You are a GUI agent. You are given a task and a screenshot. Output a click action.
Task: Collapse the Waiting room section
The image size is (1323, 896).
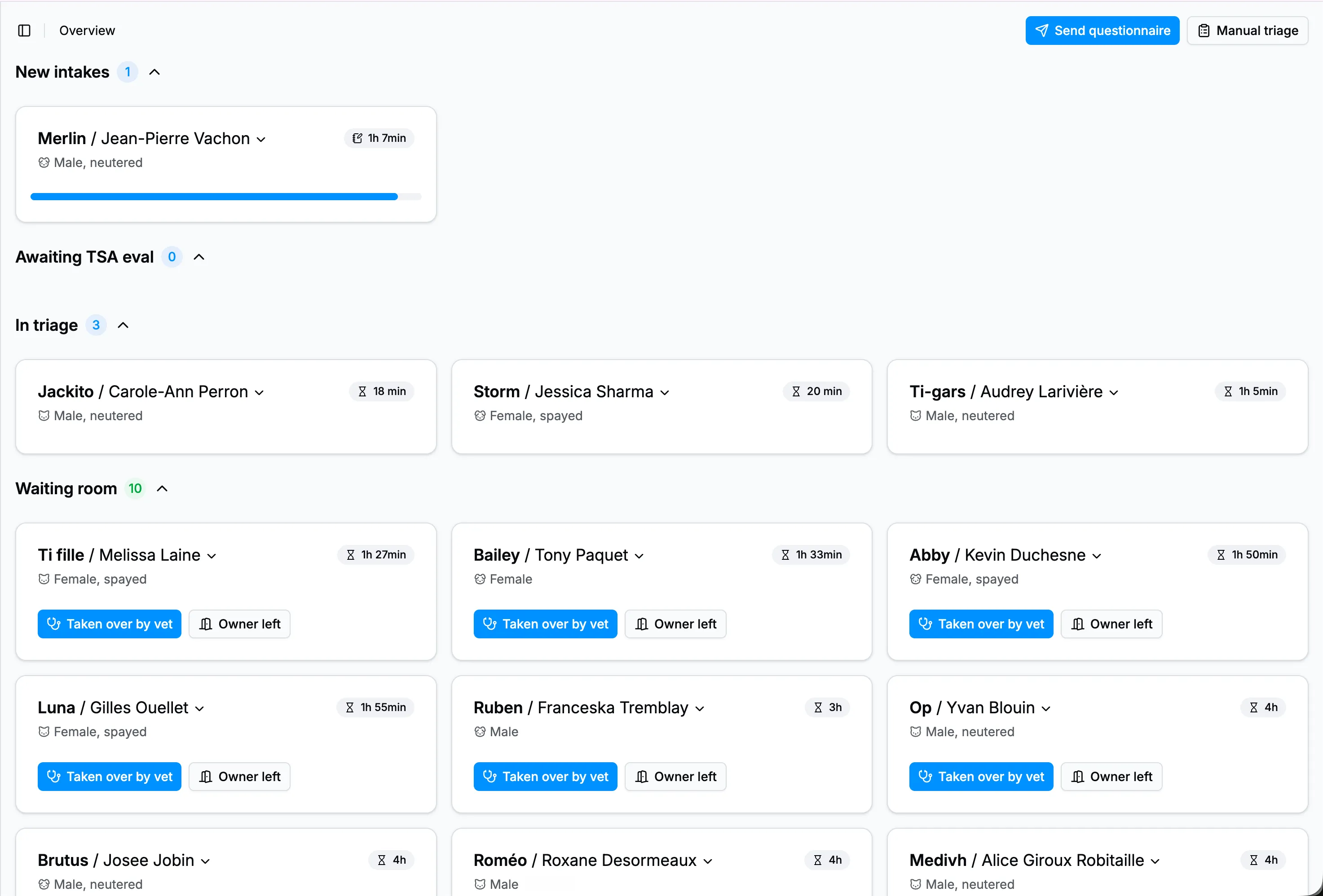162,489
